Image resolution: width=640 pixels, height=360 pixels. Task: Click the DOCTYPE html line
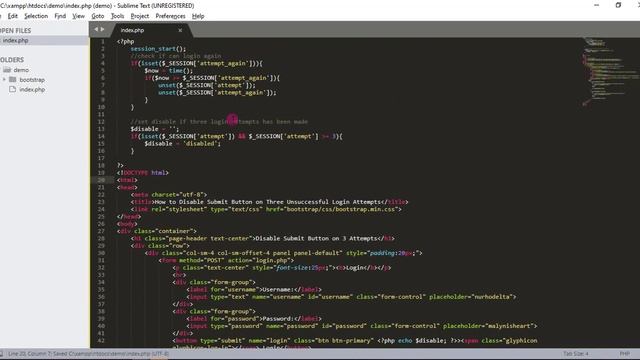tap(143, 173)
